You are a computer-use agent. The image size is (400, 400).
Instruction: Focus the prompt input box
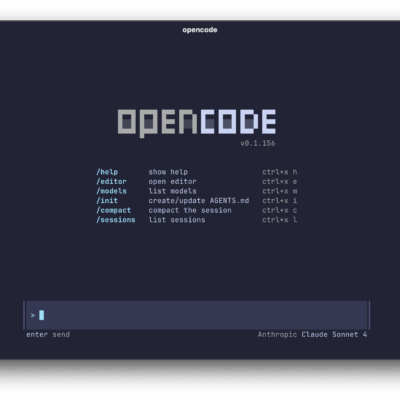[197, 315]
